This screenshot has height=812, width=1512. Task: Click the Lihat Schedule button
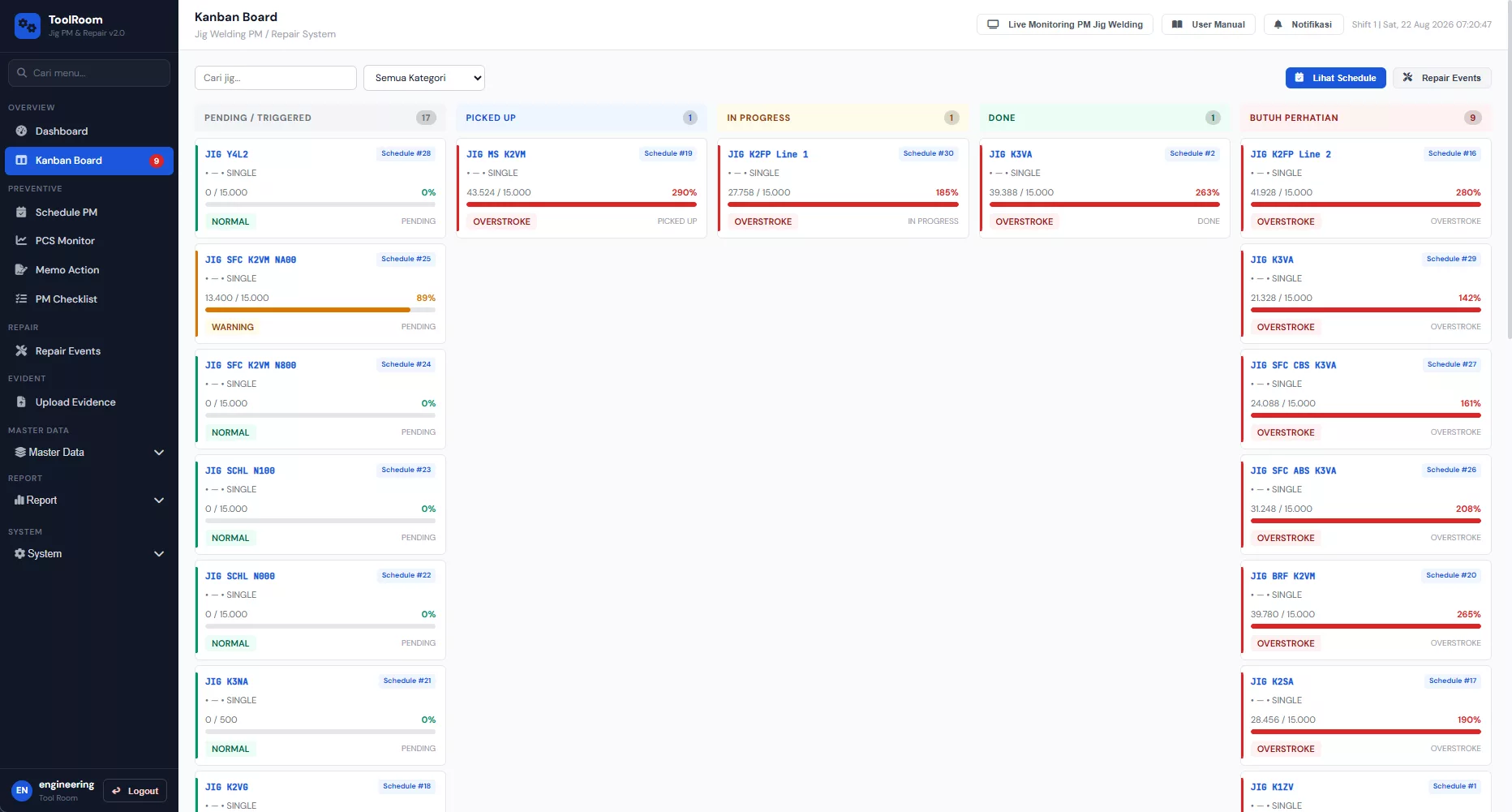tap(1335, 78)
